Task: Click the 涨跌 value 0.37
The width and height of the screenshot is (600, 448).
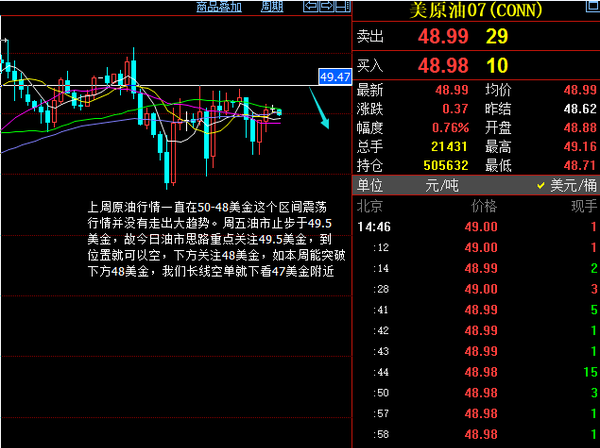Action: [x=455, y=109]
